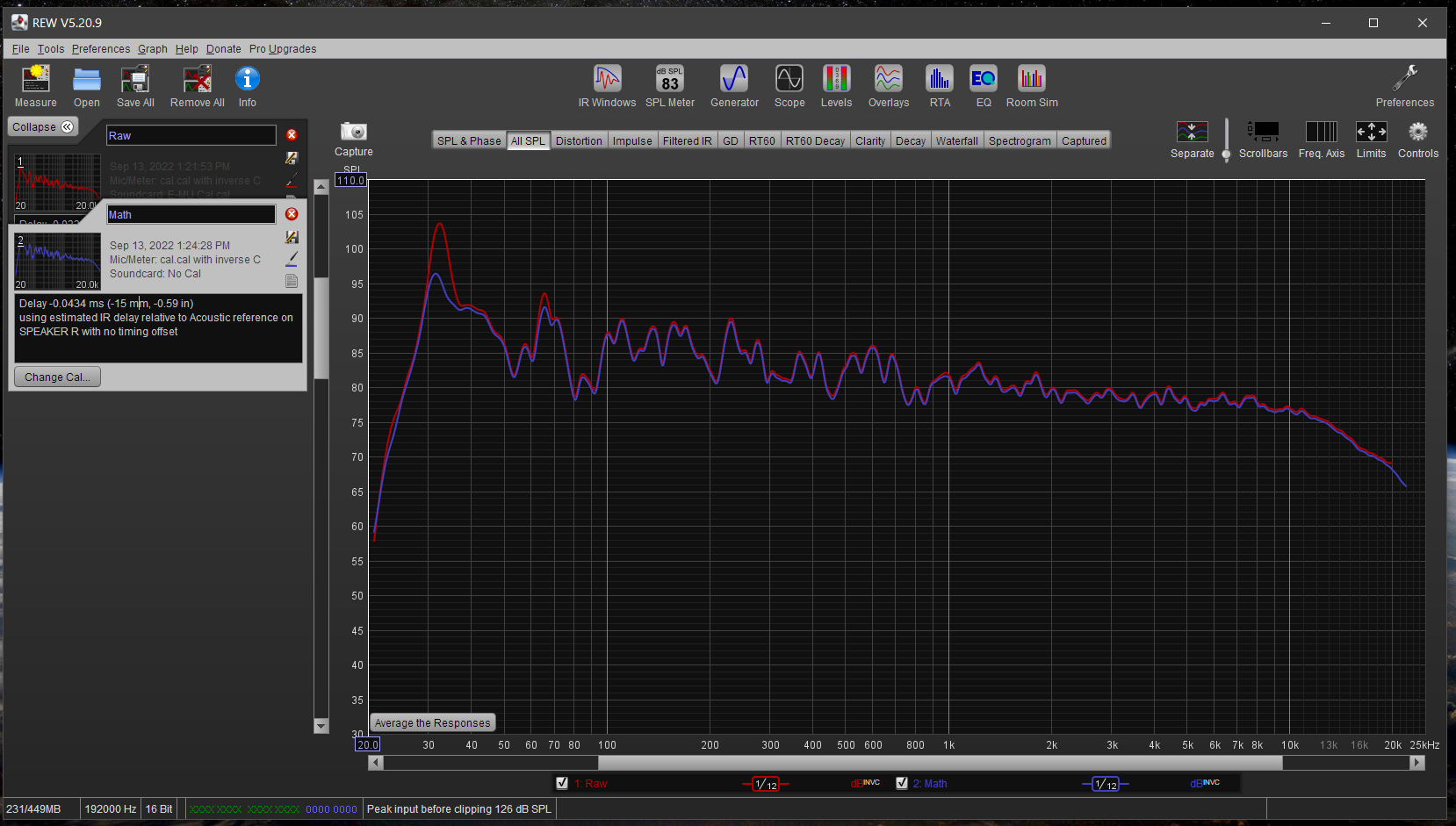This screenshot has height=826, width=1456.
Task: Switch to GD tab
Action: coord(731,140)
